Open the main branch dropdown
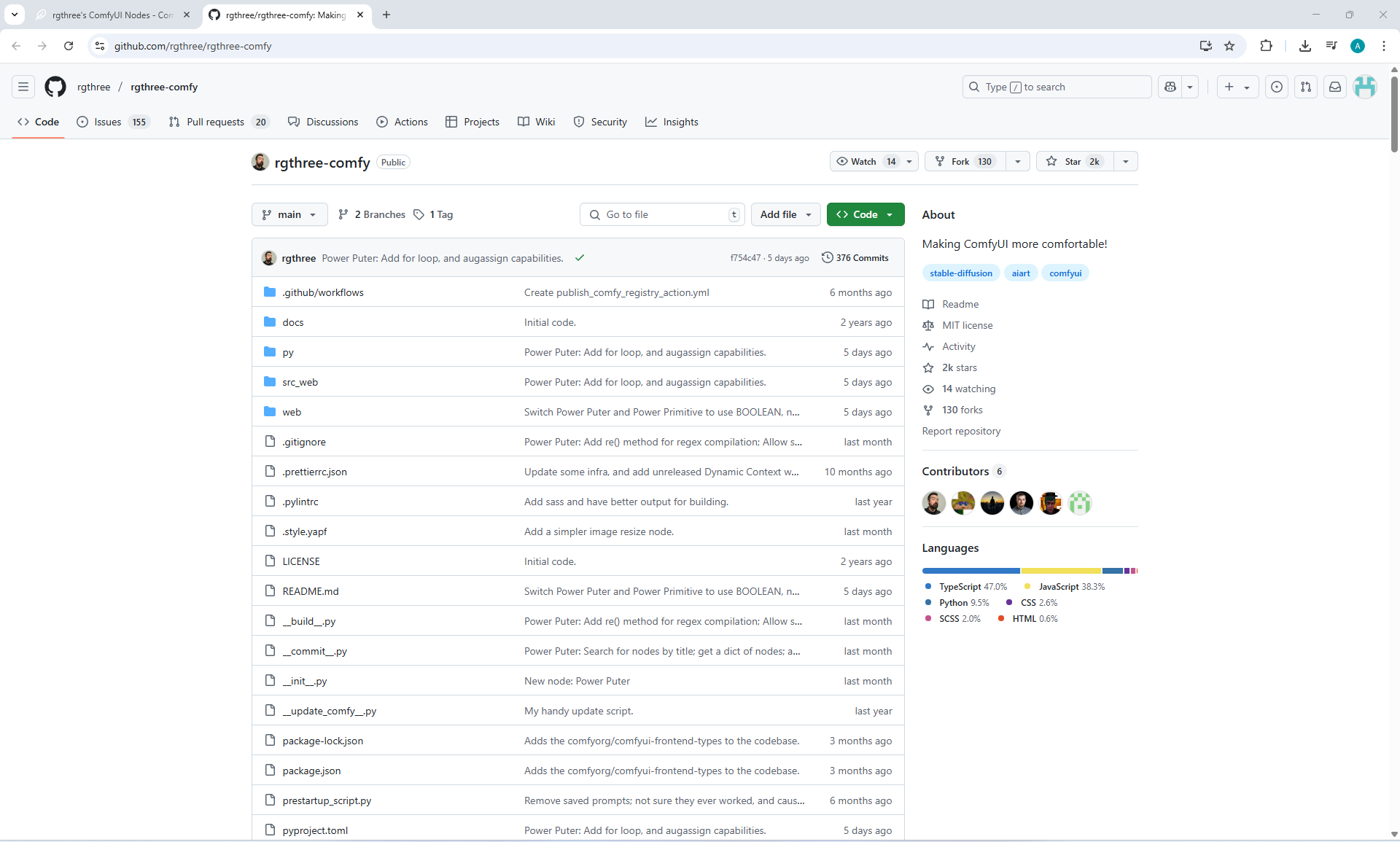 [x=289, y=214]
